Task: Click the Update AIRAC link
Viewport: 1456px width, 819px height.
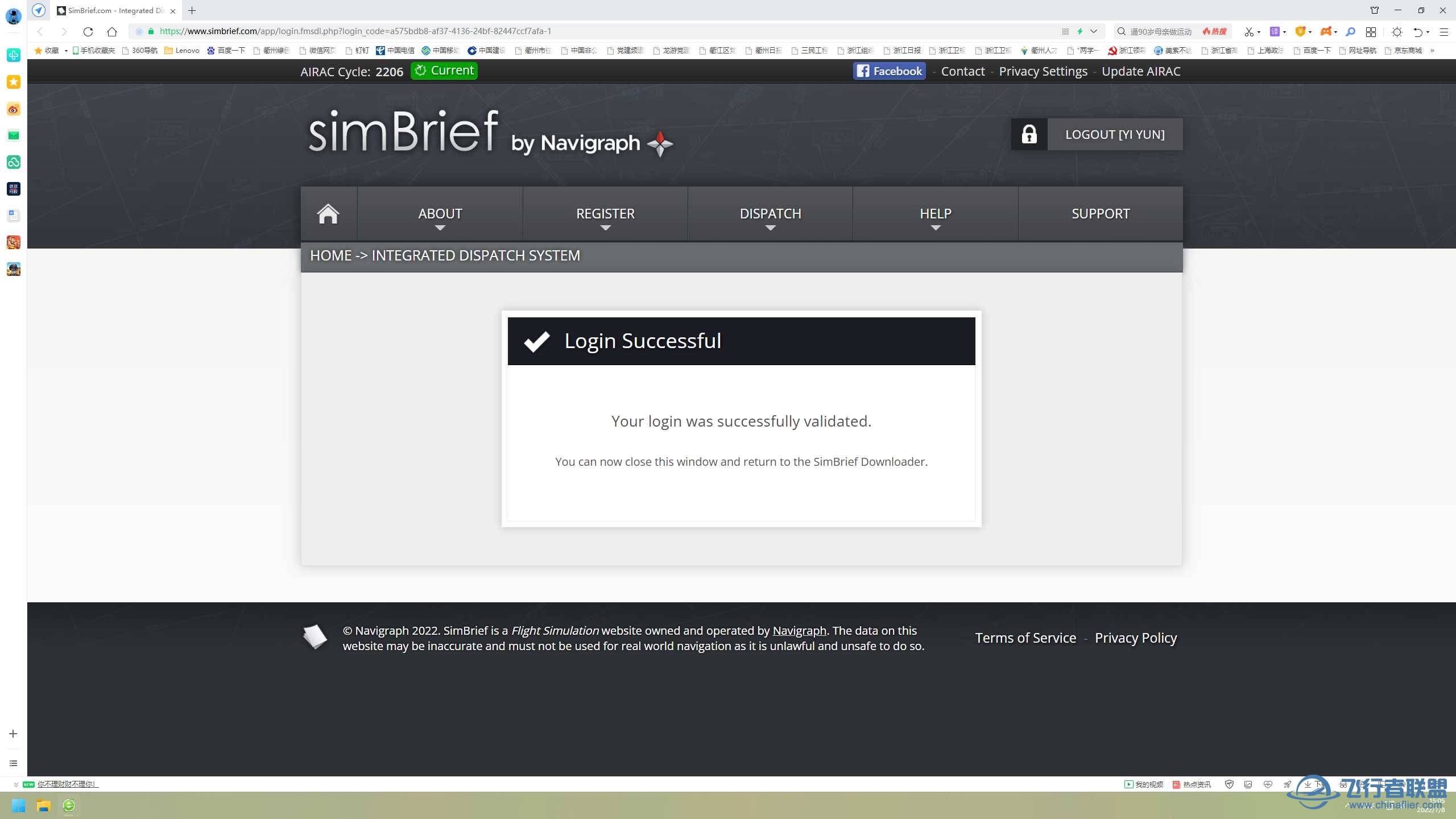Action: tap(1141, 70)
